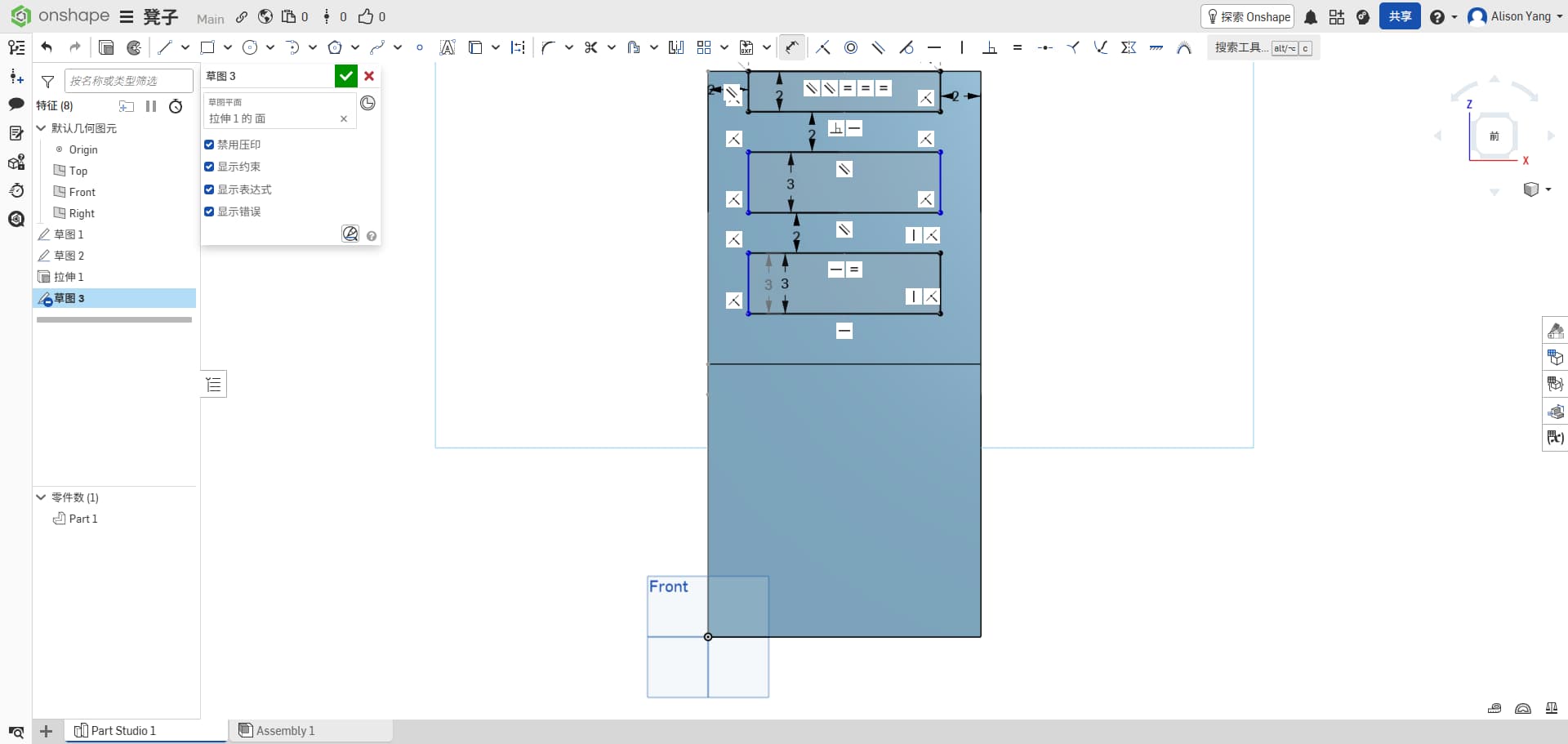
Task: Activate the Dimension tool
Action: [x=791, y=47]
